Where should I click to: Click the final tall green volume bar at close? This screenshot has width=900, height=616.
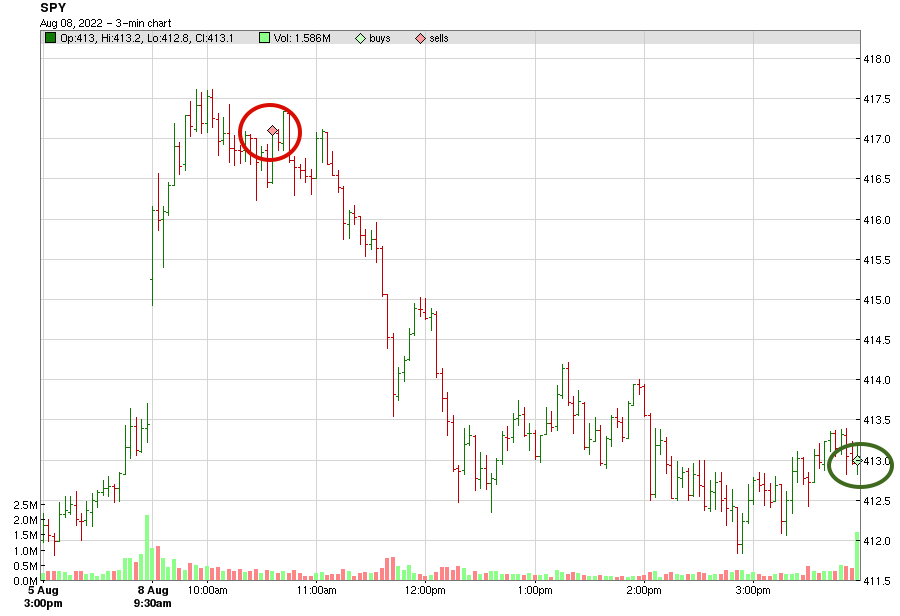tap(858, 556)
